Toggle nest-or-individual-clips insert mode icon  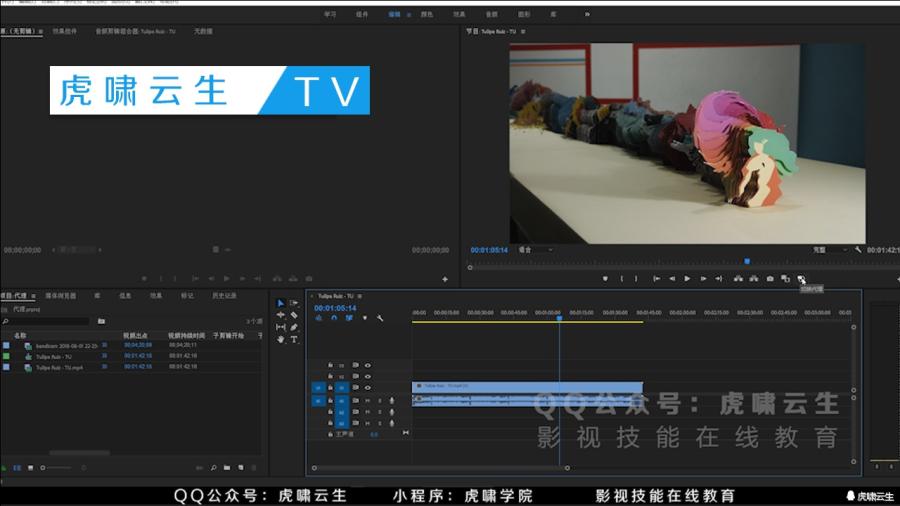pos(319,318)
